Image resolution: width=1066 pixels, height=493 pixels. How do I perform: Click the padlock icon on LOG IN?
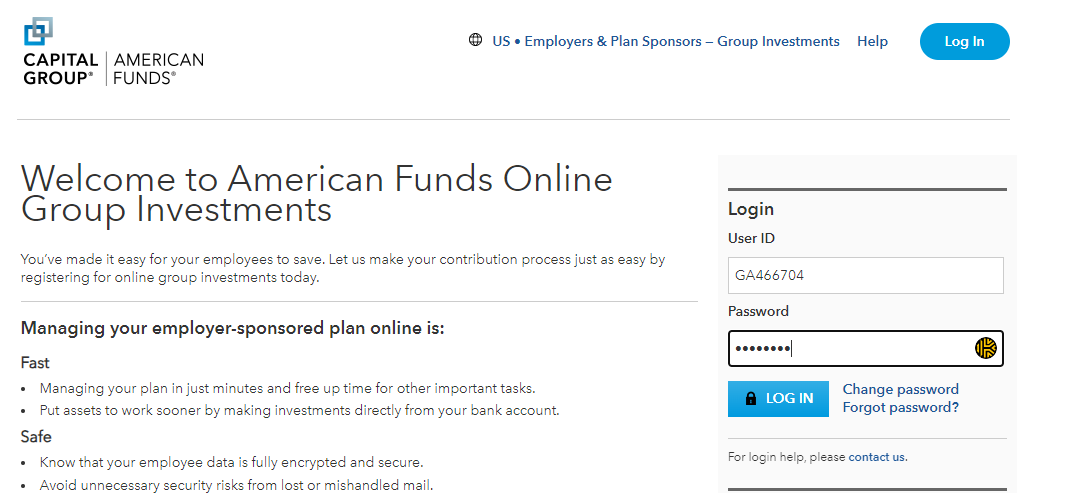751,398
